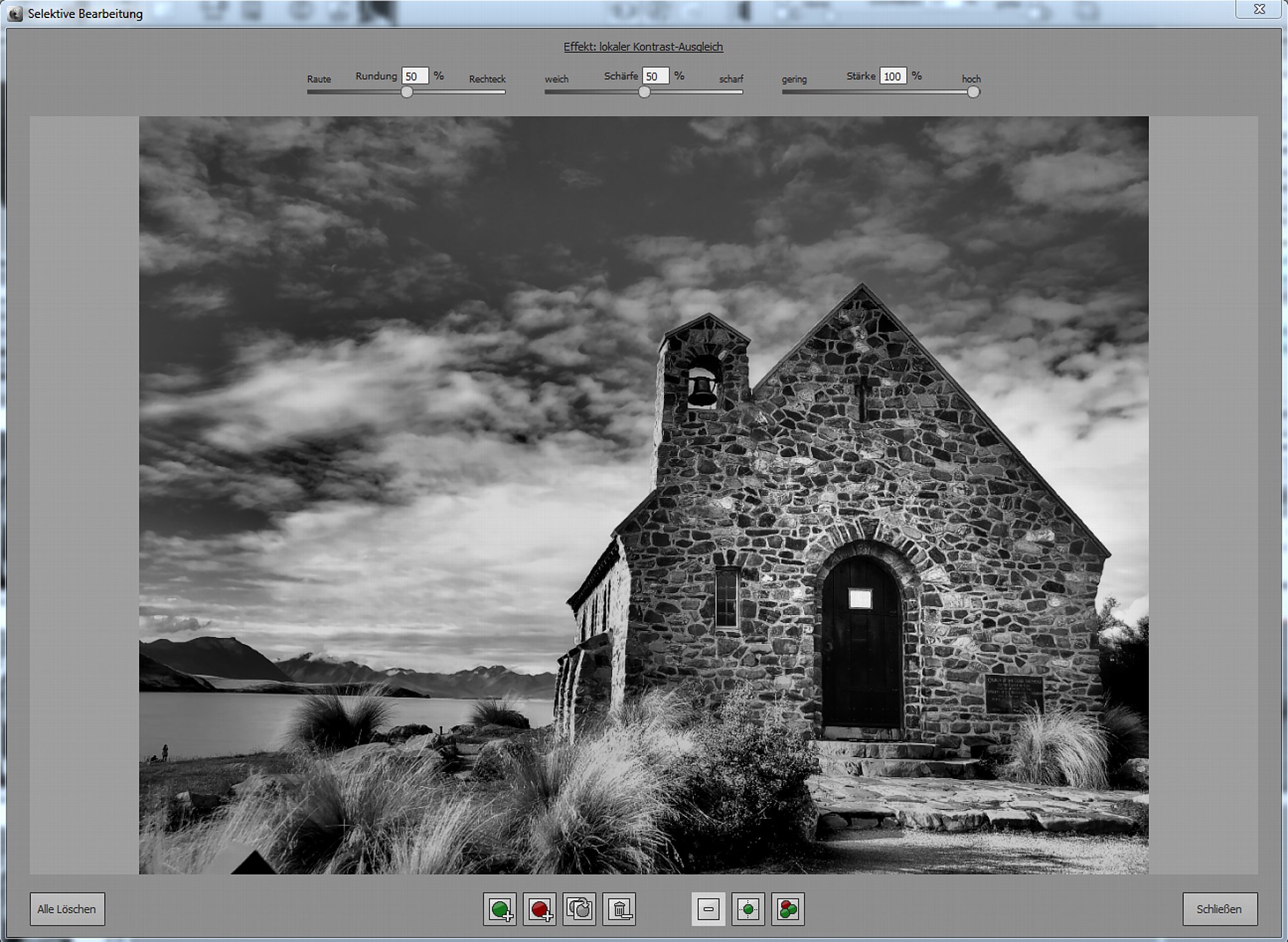Click the trash delete-area icon
Screen dimensions: 1288x942
pyautogui.click(x=620, y=909)
